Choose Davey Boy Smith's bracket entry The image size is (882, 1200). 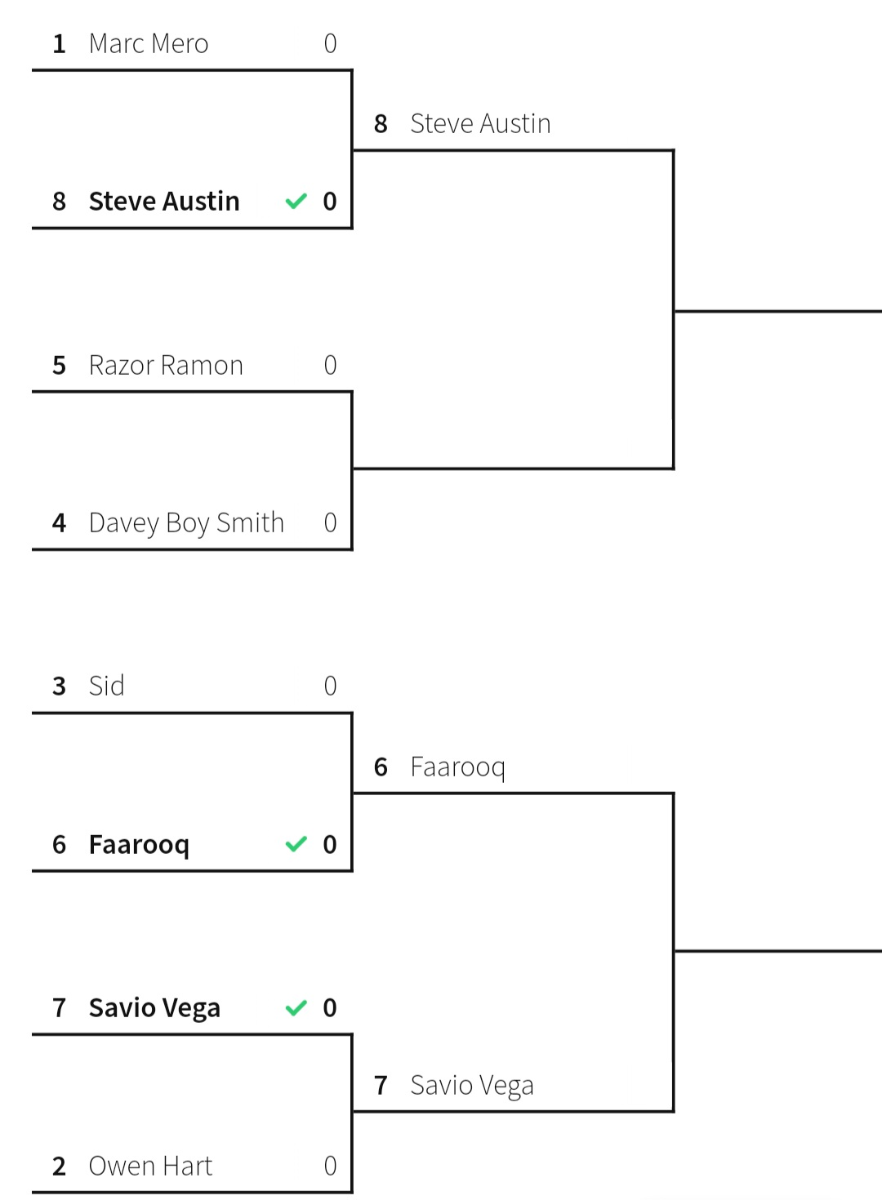pyautogui.click(x=186, y=523)
